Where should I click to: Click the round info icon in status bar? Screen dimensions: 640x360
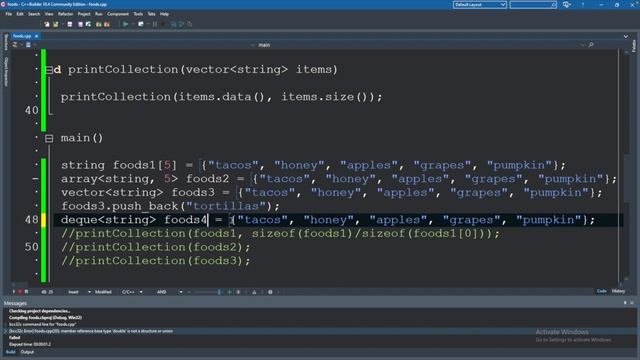(270, 292)
